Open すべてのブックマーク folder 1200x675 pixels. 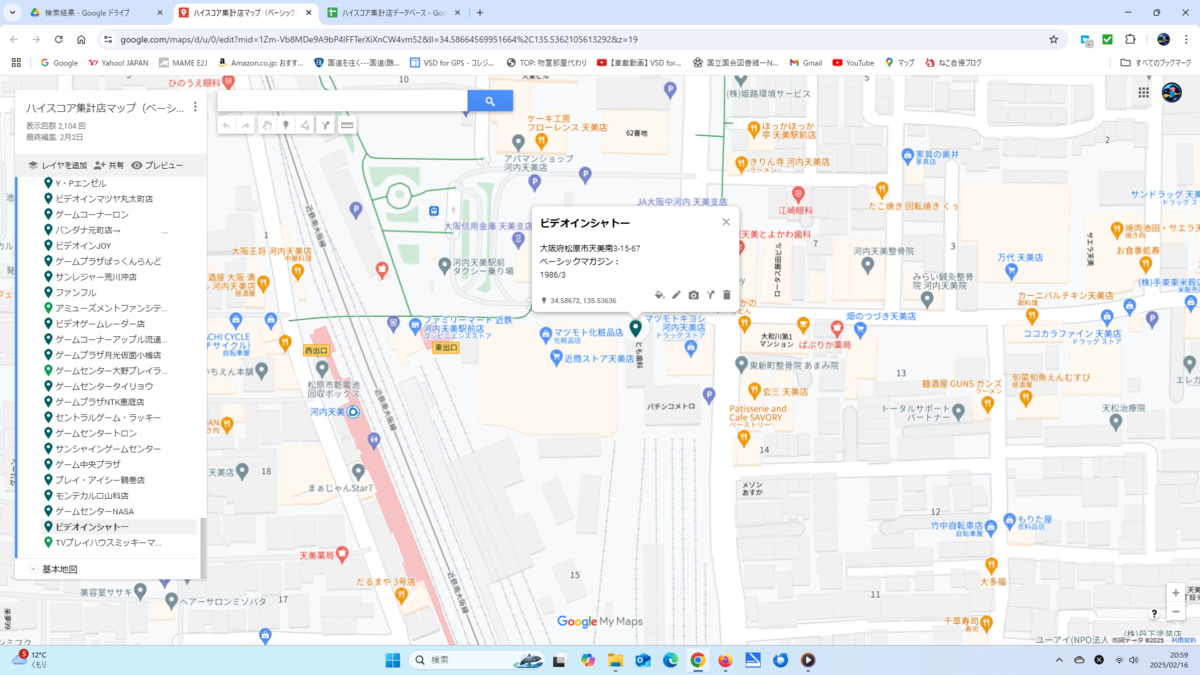tap(1156, 62)
